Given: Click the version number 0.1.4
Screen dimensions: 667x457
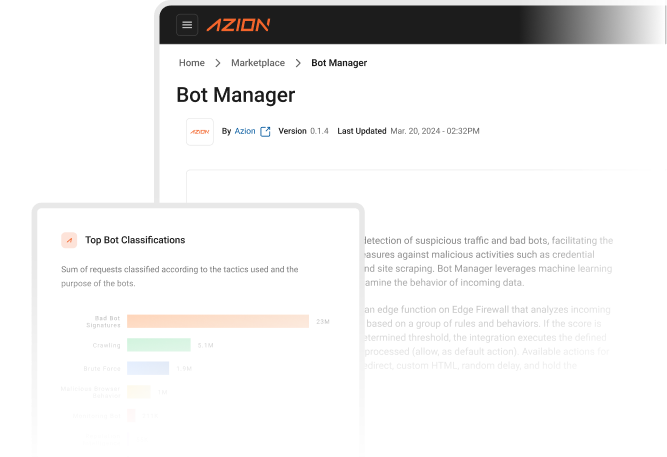Looking at the screenshot, I should click(x=319, y=131).
